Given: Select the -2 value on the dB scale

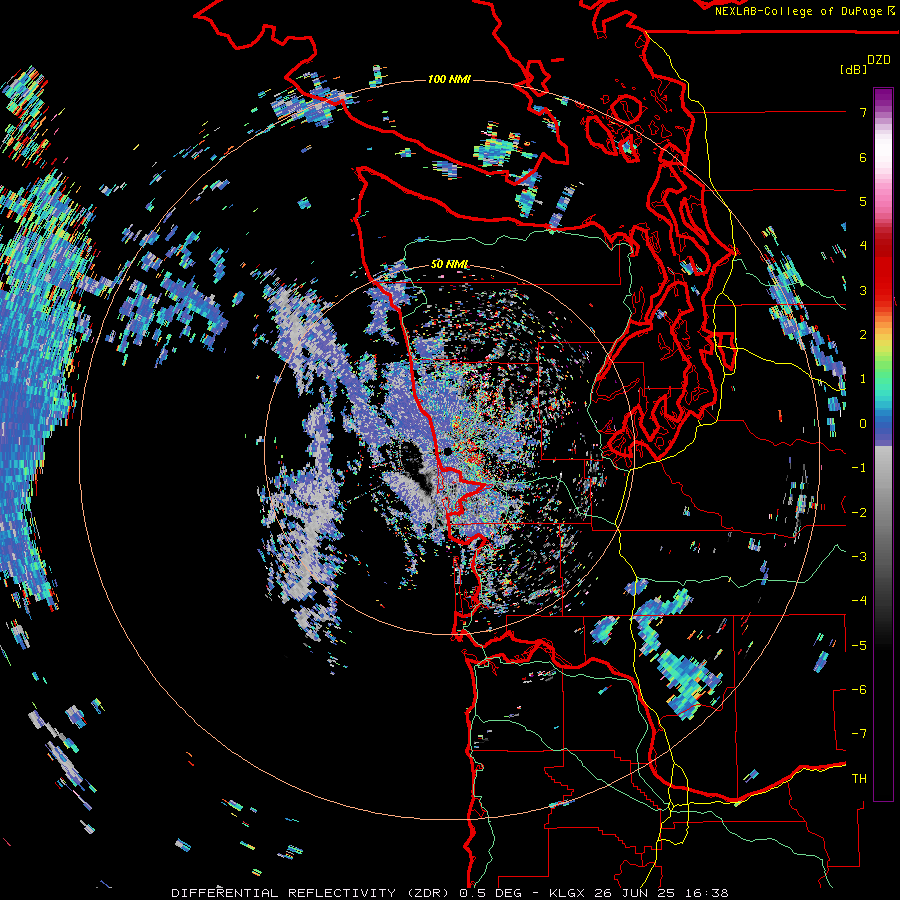Looking at the screenshot, I should [x=859, y=513].
